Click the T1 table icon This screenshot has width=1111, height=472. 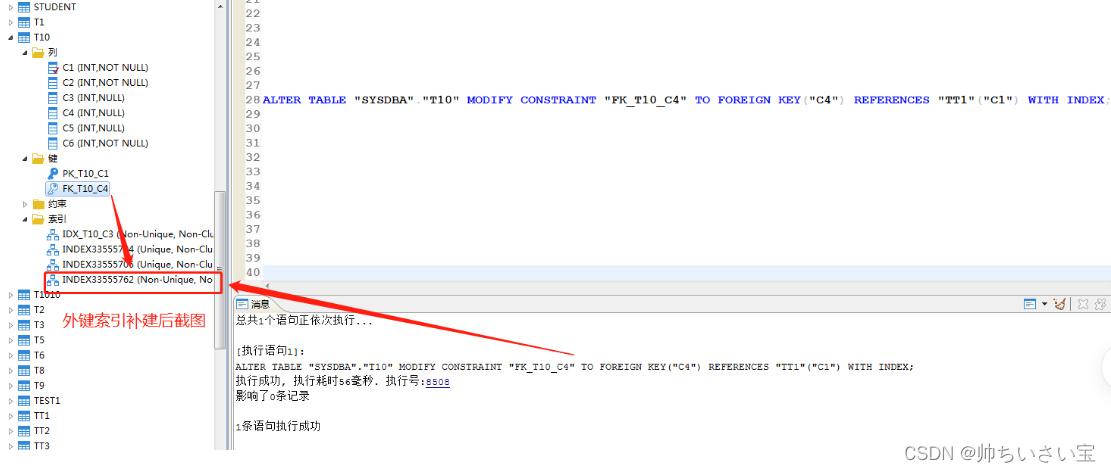coord(23,22)
